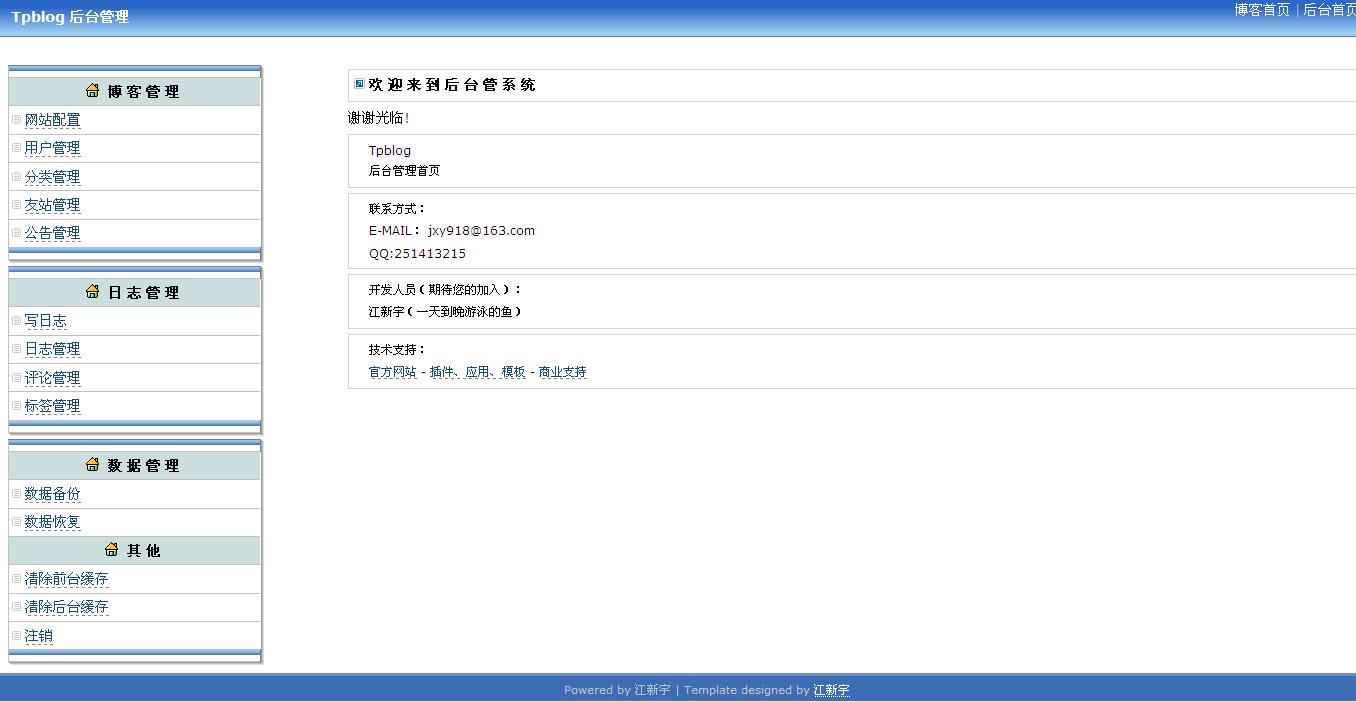
Task: Choose 数据恢复 in the data menu
Action: 52,522
